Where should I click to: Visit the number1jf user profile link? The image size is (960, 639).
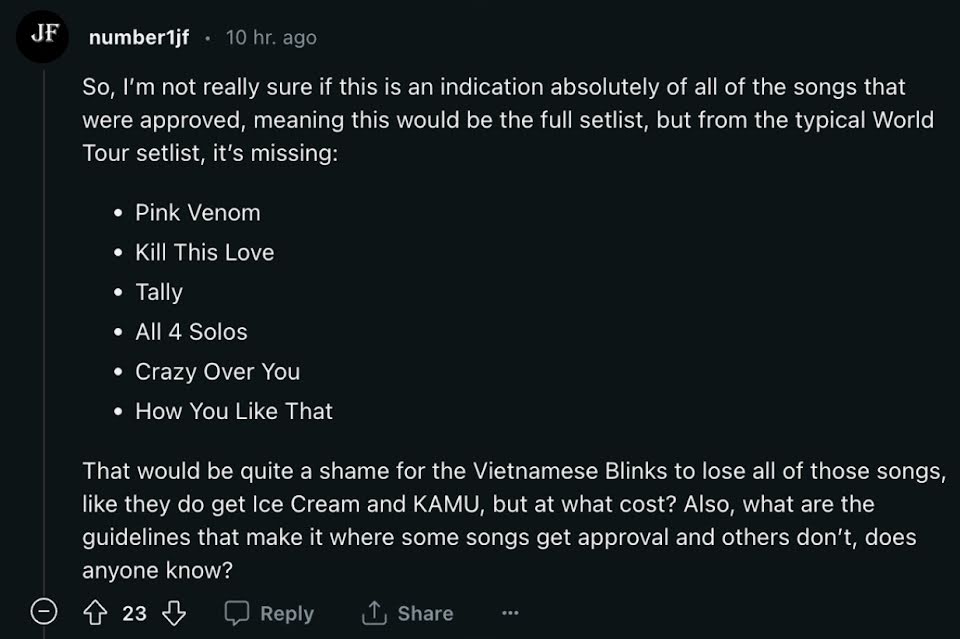(139, 37)
